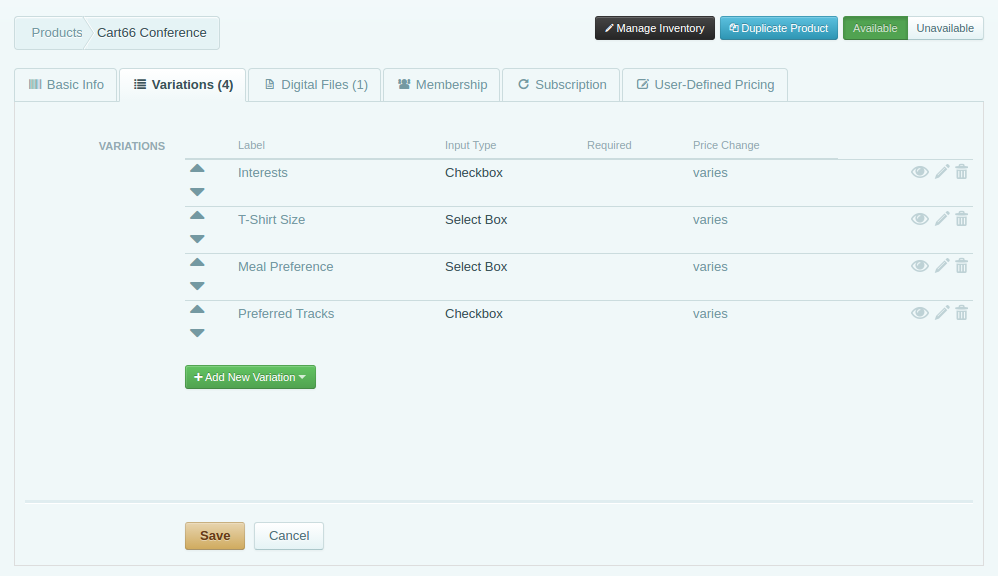The width and height of the screenshot is (998, 576).
Task: Switch to User-Defined Pricing tab
Action: click(x=705, y=85)
